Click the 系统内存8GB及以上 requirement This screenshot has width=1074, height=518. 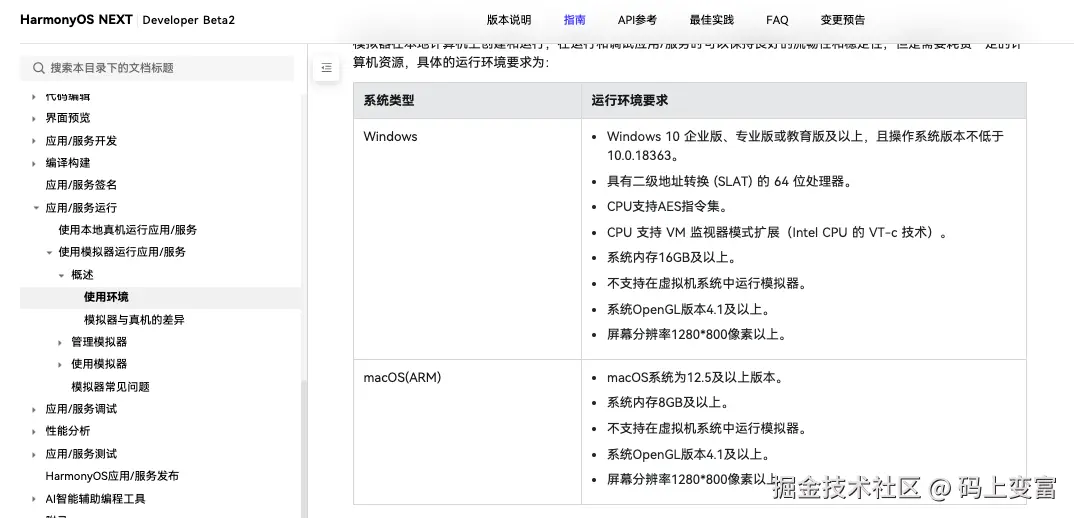(668, 403)
